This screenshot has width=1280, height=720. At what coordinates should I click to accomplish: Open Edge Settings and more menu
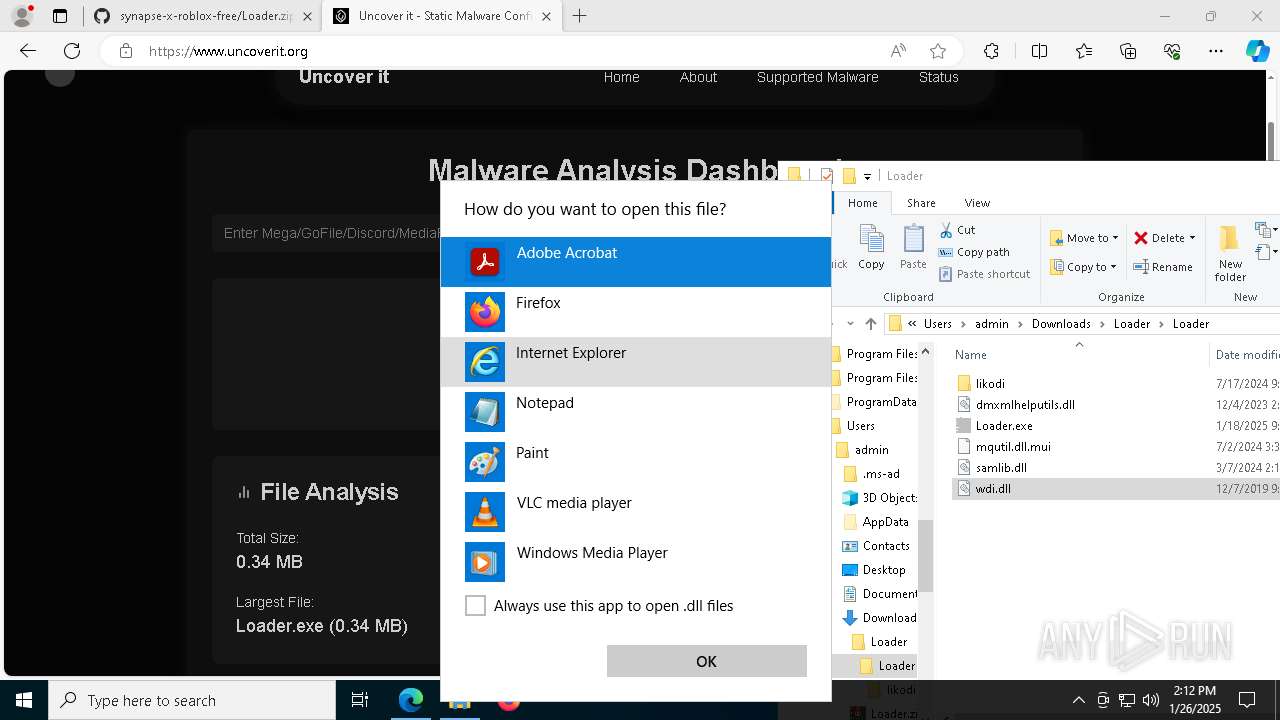point(1216,51)
